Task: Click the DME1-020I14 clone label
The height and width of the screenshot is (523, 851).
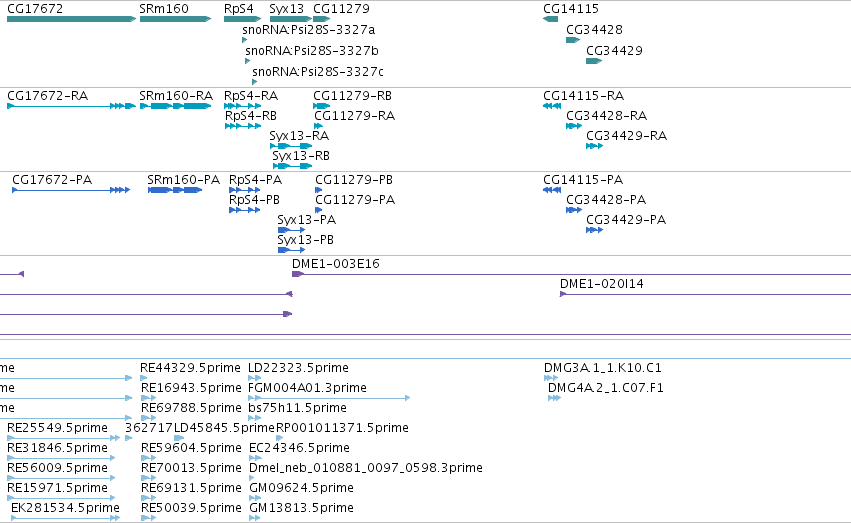Action: pyautogui.click(x=601, y=284)
